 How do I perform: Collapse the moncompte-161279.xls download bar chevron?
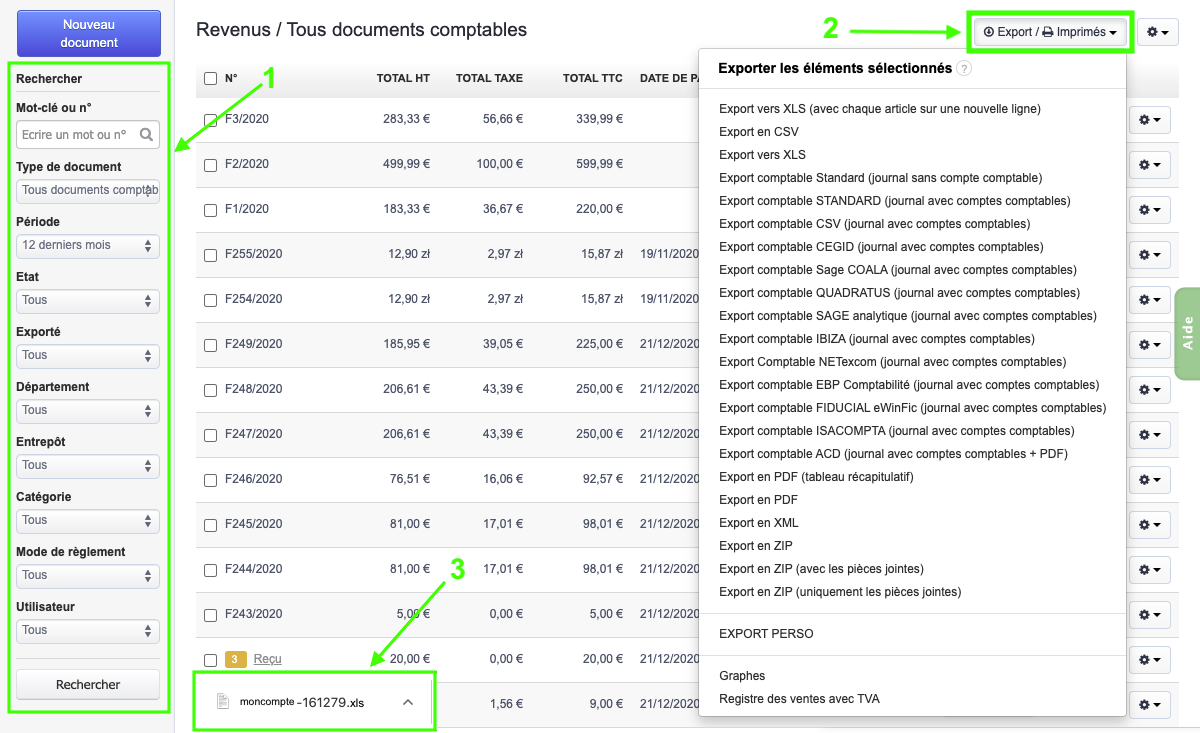(x=407, y=703)
